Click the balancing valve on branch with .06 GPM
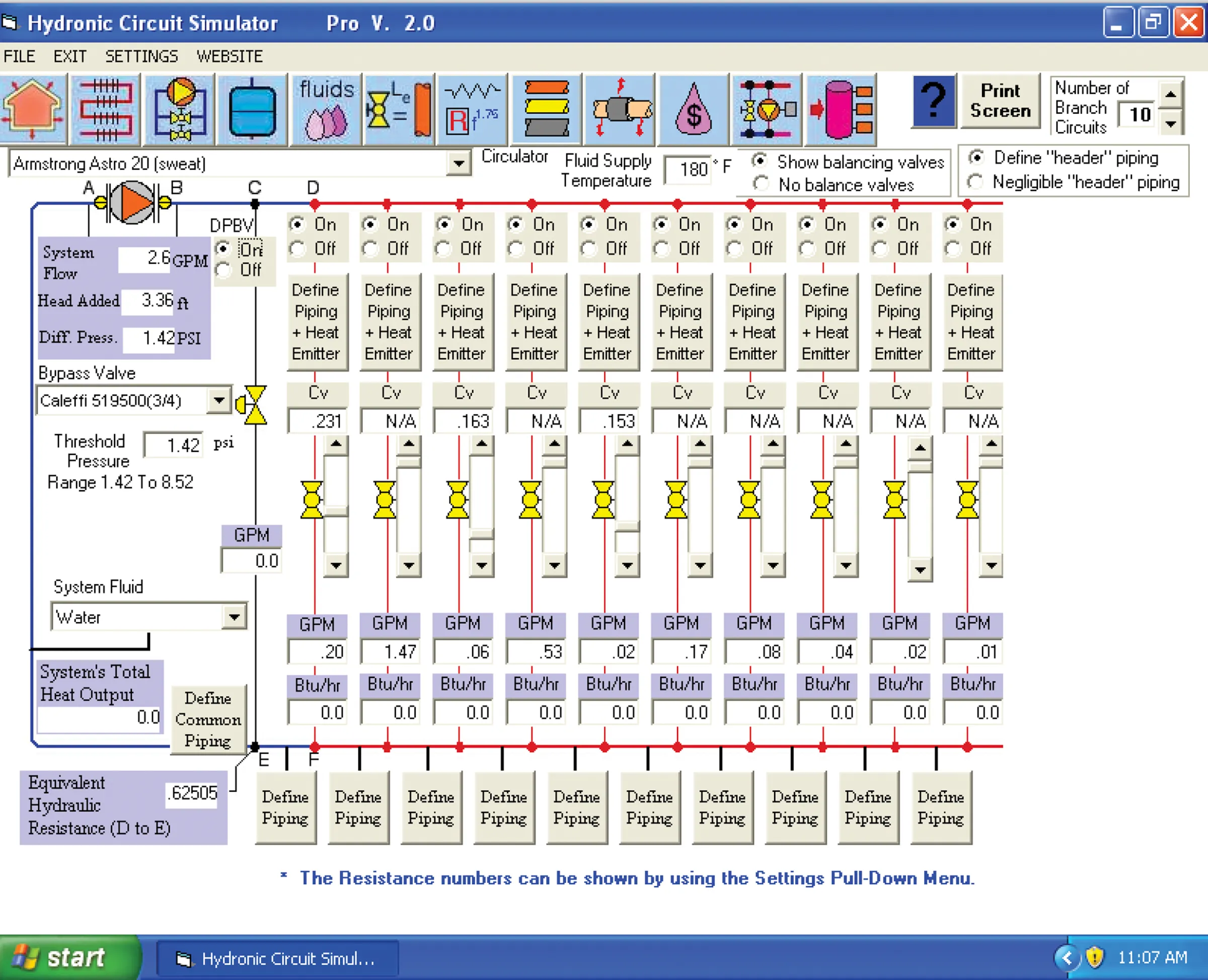1208x980 pixels. tap(458, 500)
